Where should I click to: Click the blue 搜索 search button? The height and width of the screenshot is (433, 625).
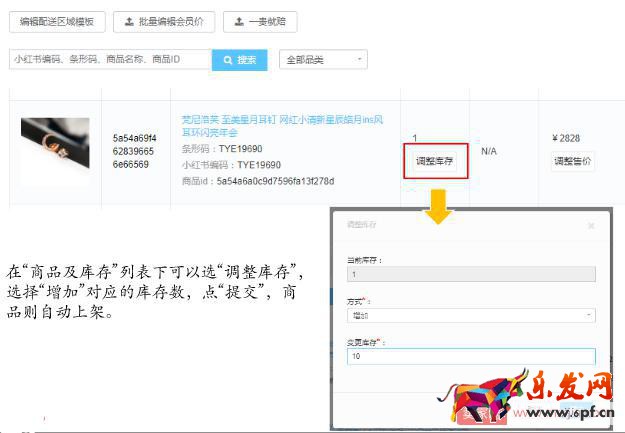[240, 60]
